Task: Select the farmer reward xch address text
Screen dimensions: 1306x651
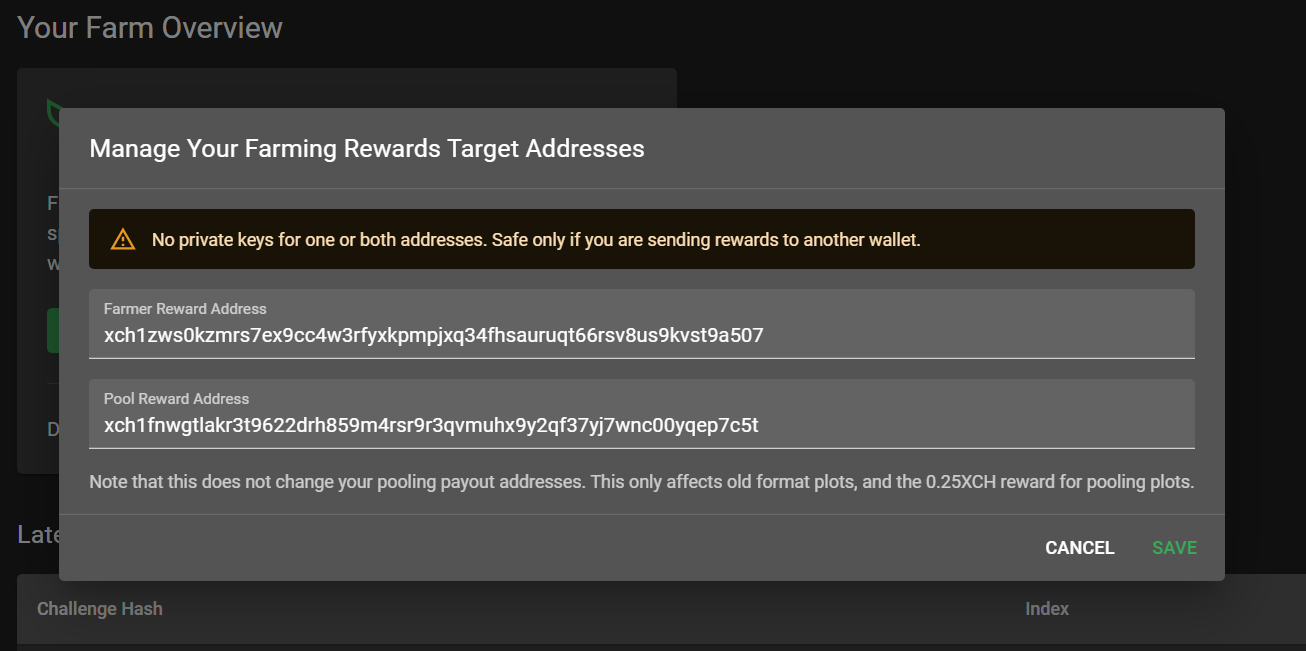Action: coord(434,334)
